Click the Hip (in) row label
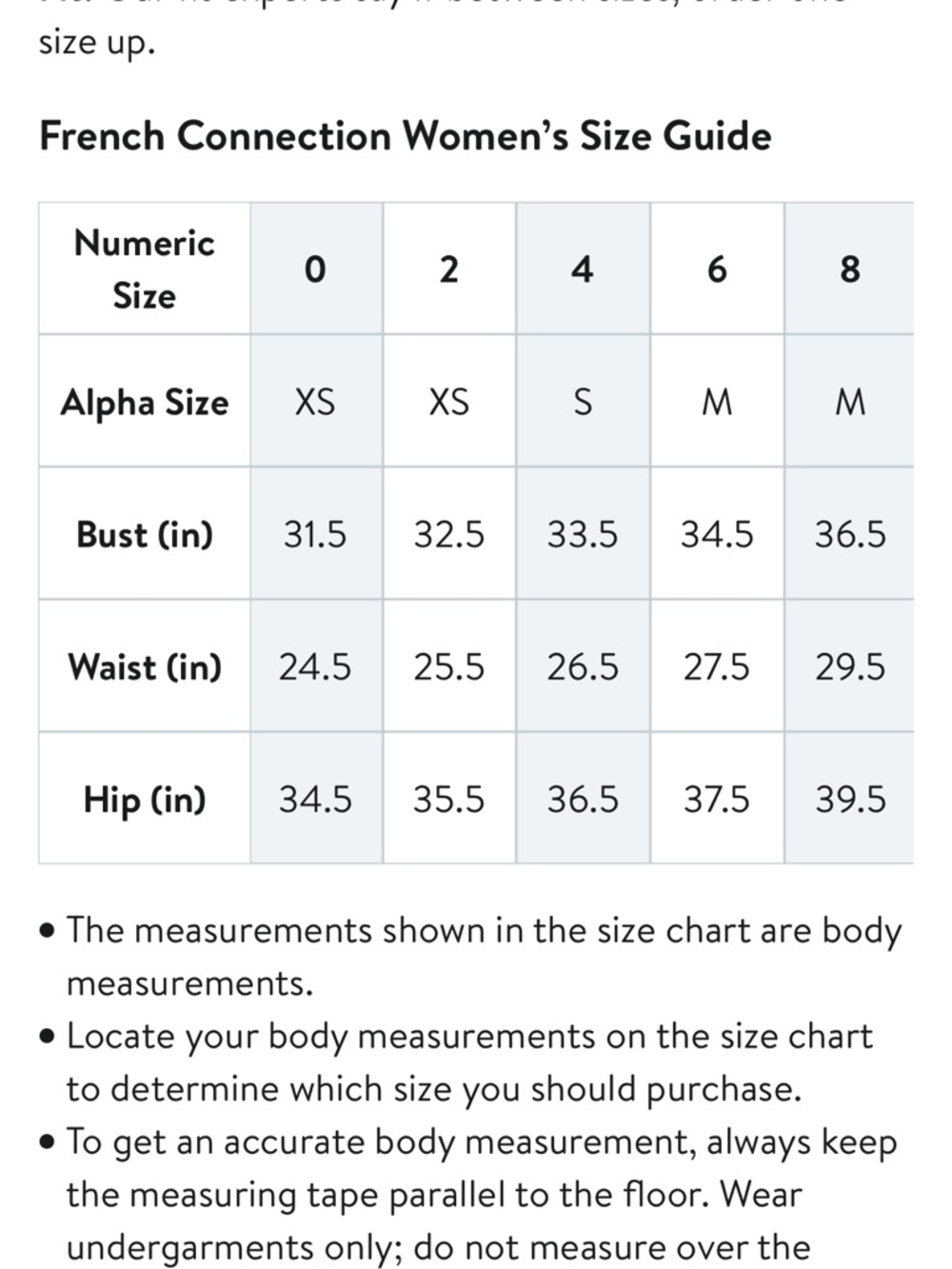Screen dimensions: 952x1269 pos(145,798)
